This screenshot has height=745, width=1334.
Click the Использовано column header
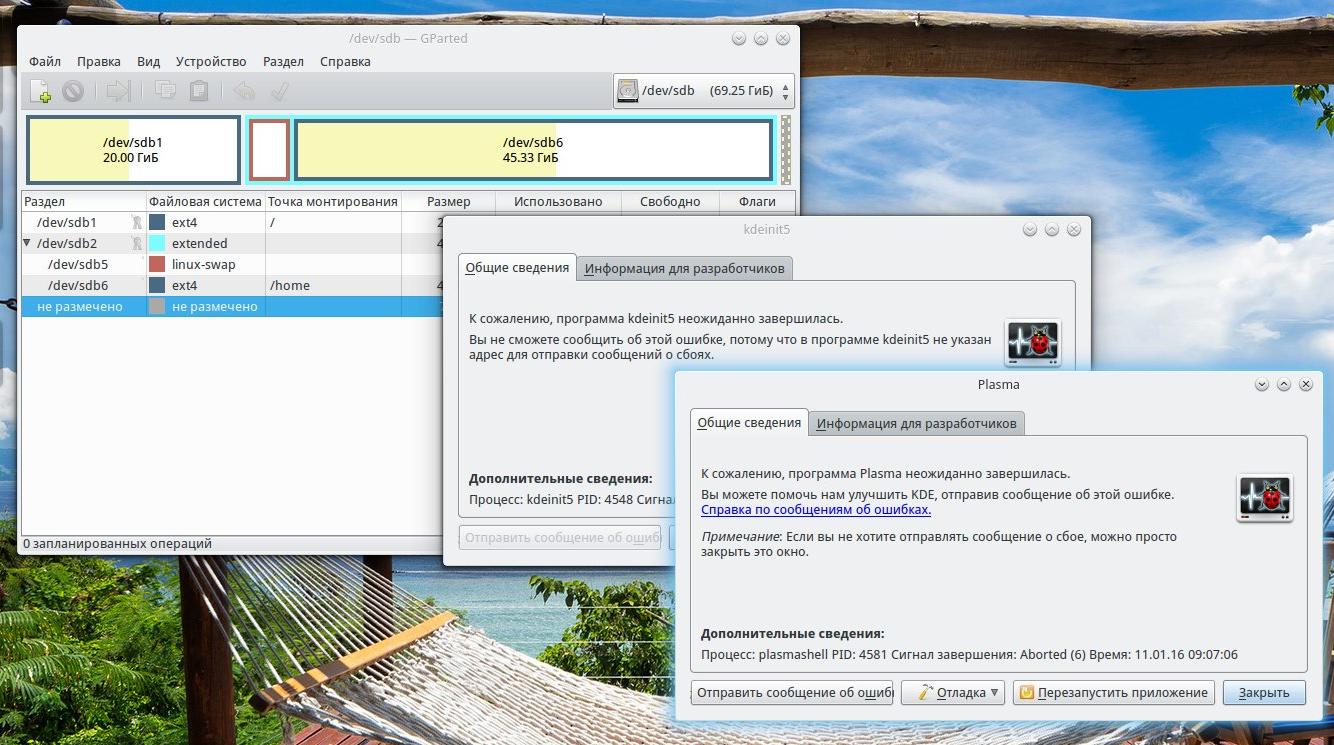558,201
